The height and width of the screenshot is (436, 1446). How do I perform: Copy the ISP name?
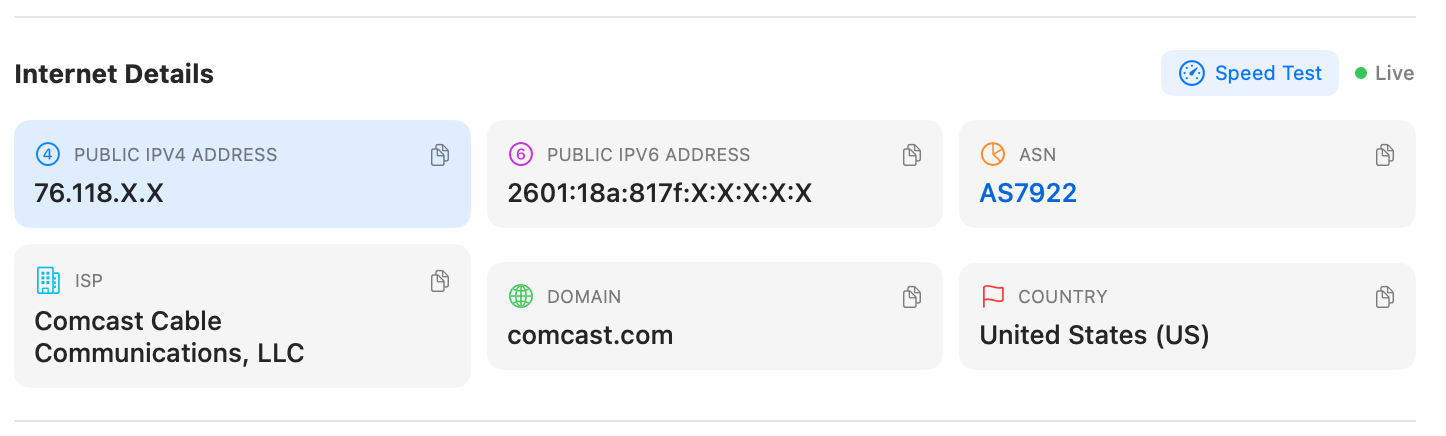440,281
